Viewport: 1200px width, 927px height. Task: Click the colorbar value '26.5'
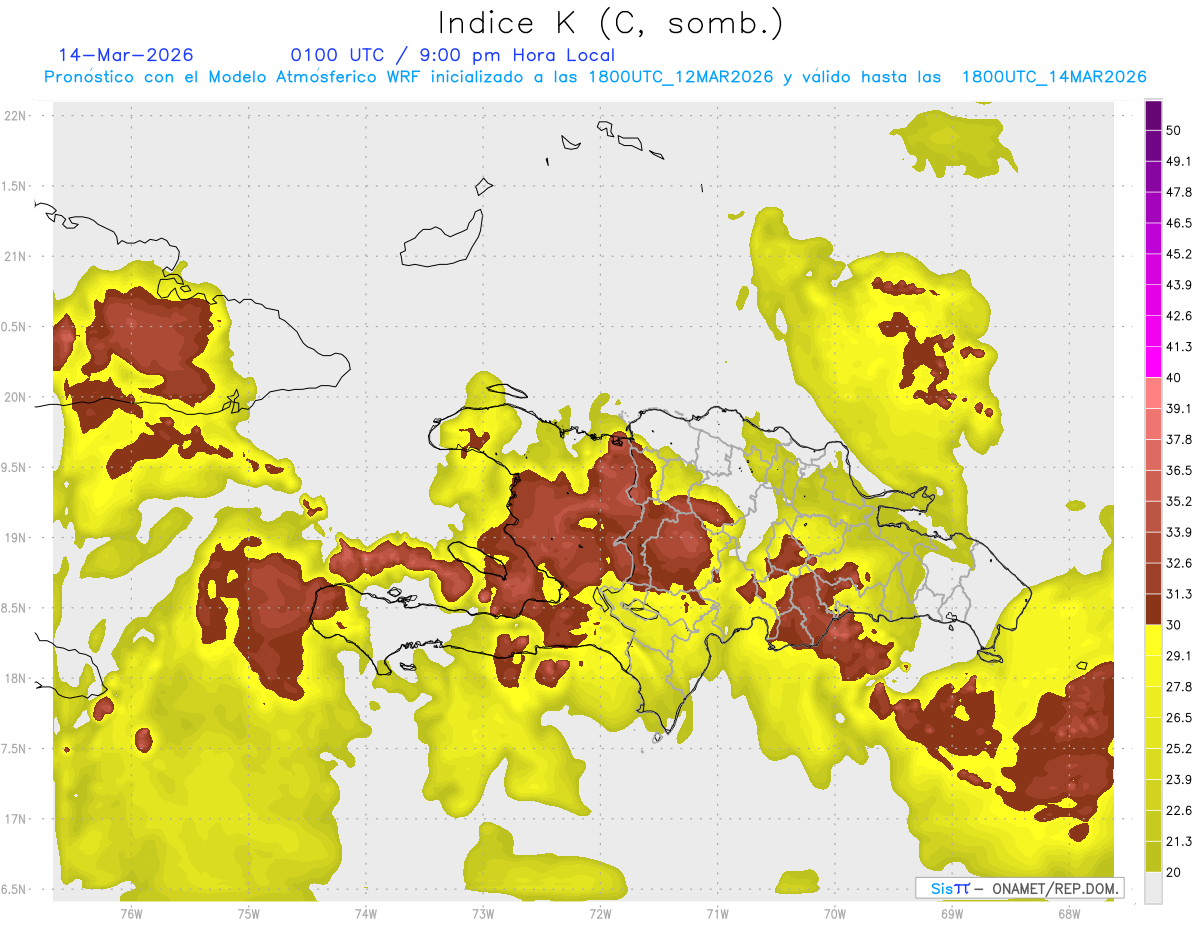[x=1179, y=718]
